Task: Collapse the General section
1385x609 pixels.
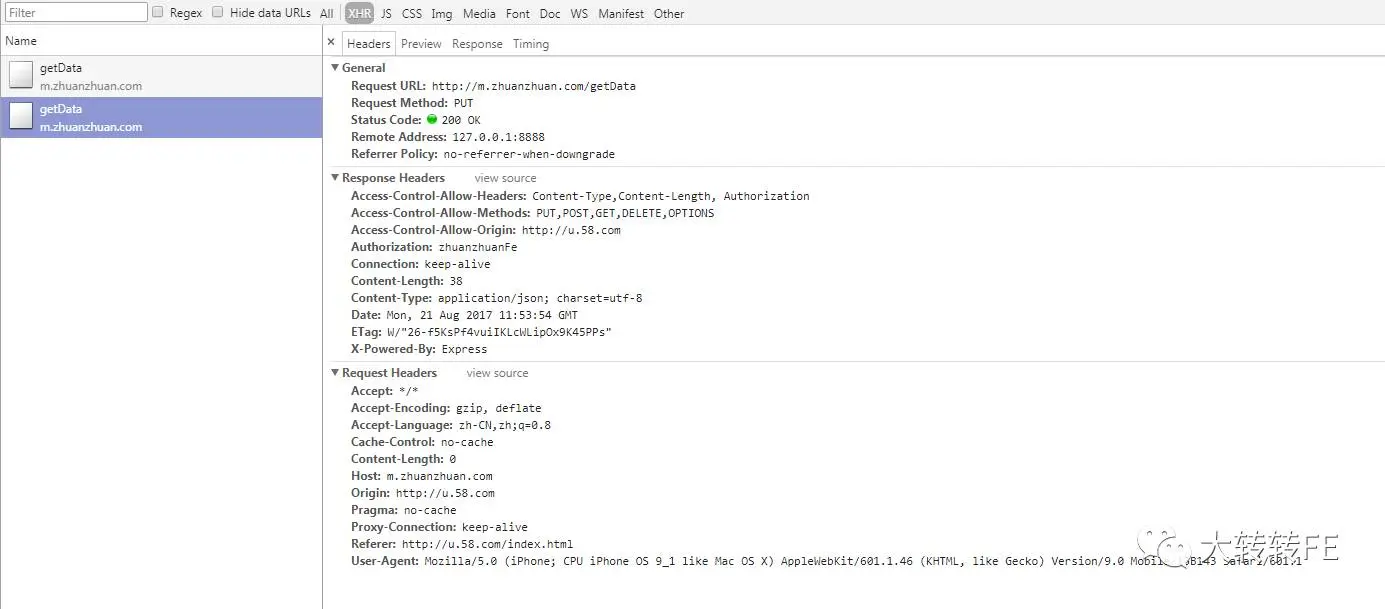Action: (335, 68)
